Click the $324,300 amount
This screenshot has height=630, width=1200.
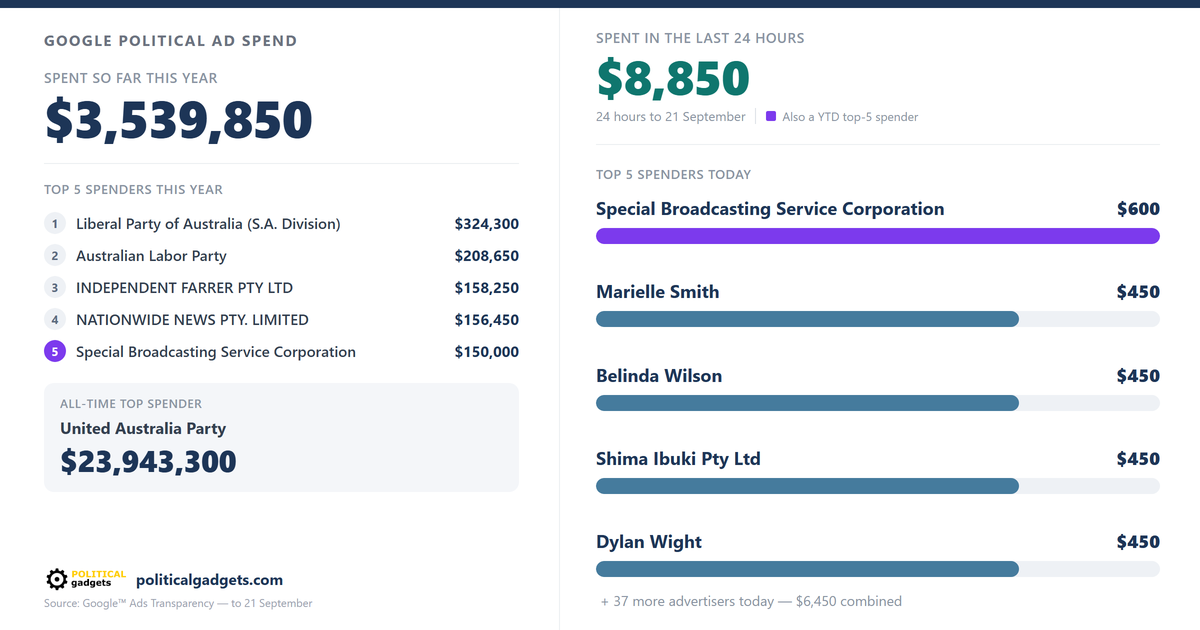(487, 224)
